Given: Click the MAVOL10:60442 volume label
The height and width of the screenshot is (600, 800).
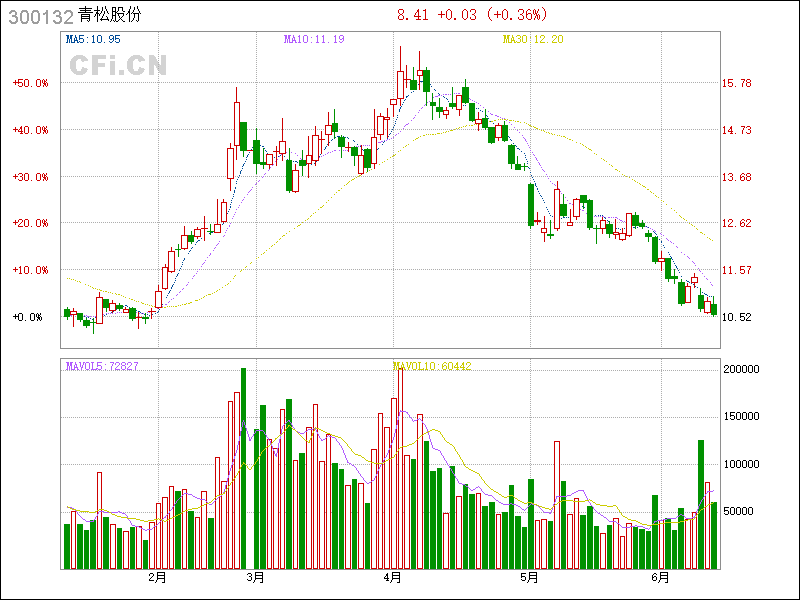Looking at the screenshot, I should (x=432, y=366).
